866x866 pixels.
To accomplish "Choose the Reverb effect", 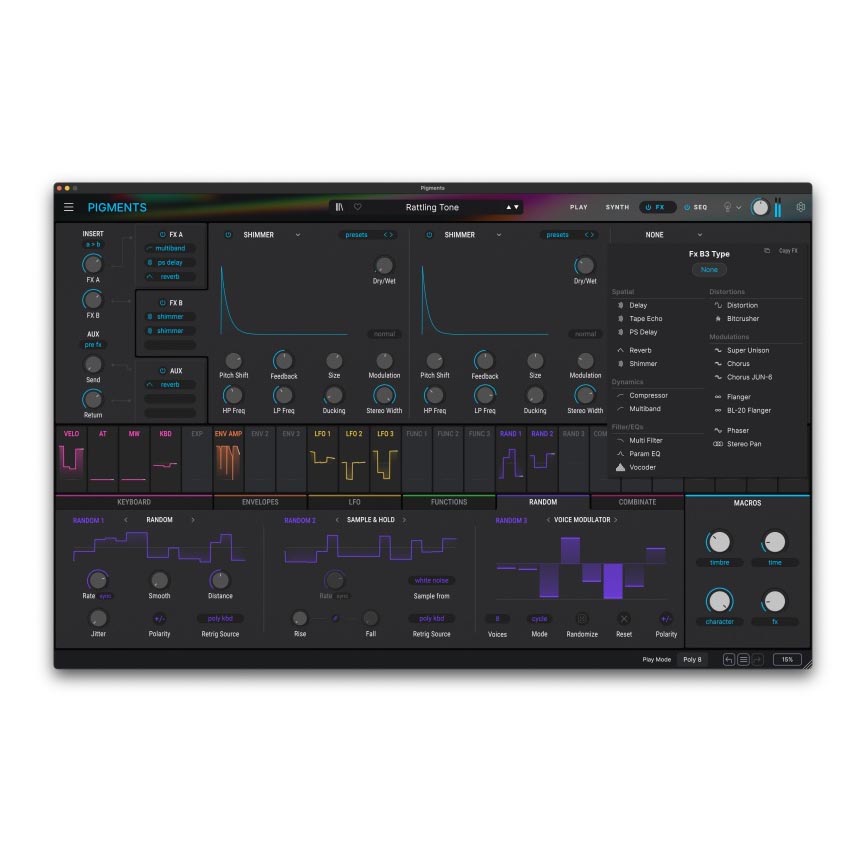I will pyautogui.click(x=640, y=350).
